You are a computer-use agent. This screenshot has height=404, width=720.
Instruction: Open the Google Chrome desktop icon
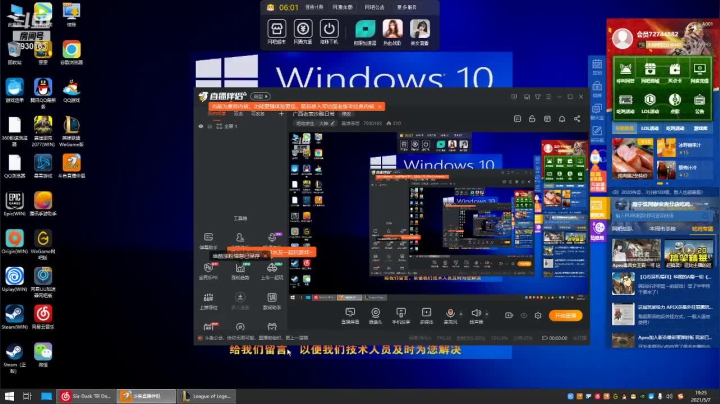click(71, 50)
